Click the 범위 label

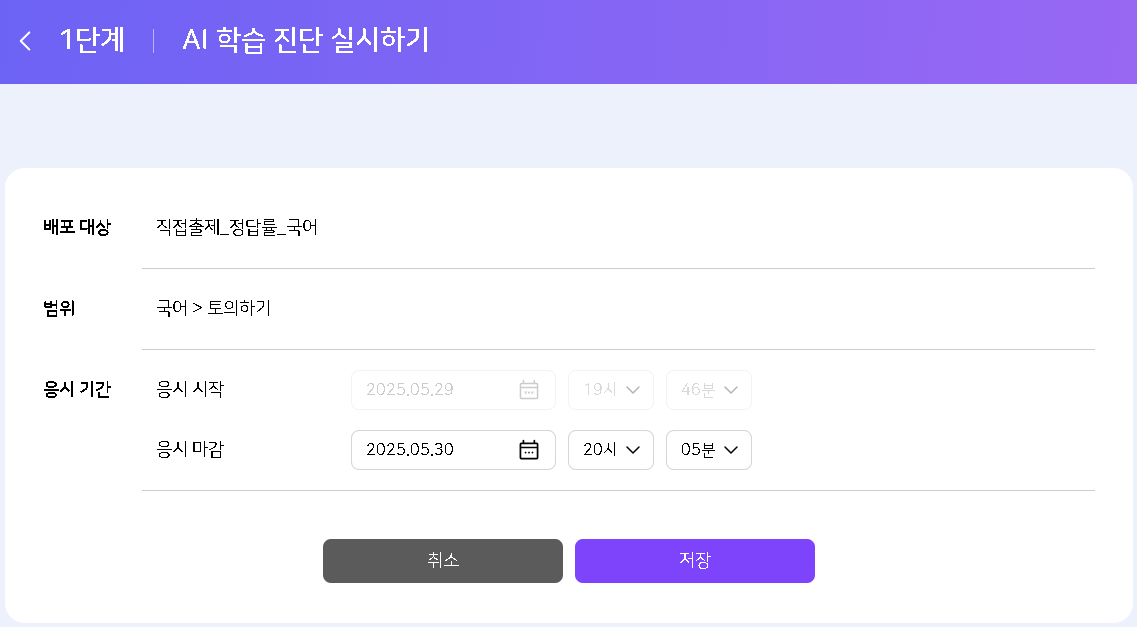pyautogui.click(x=60, y=308)
